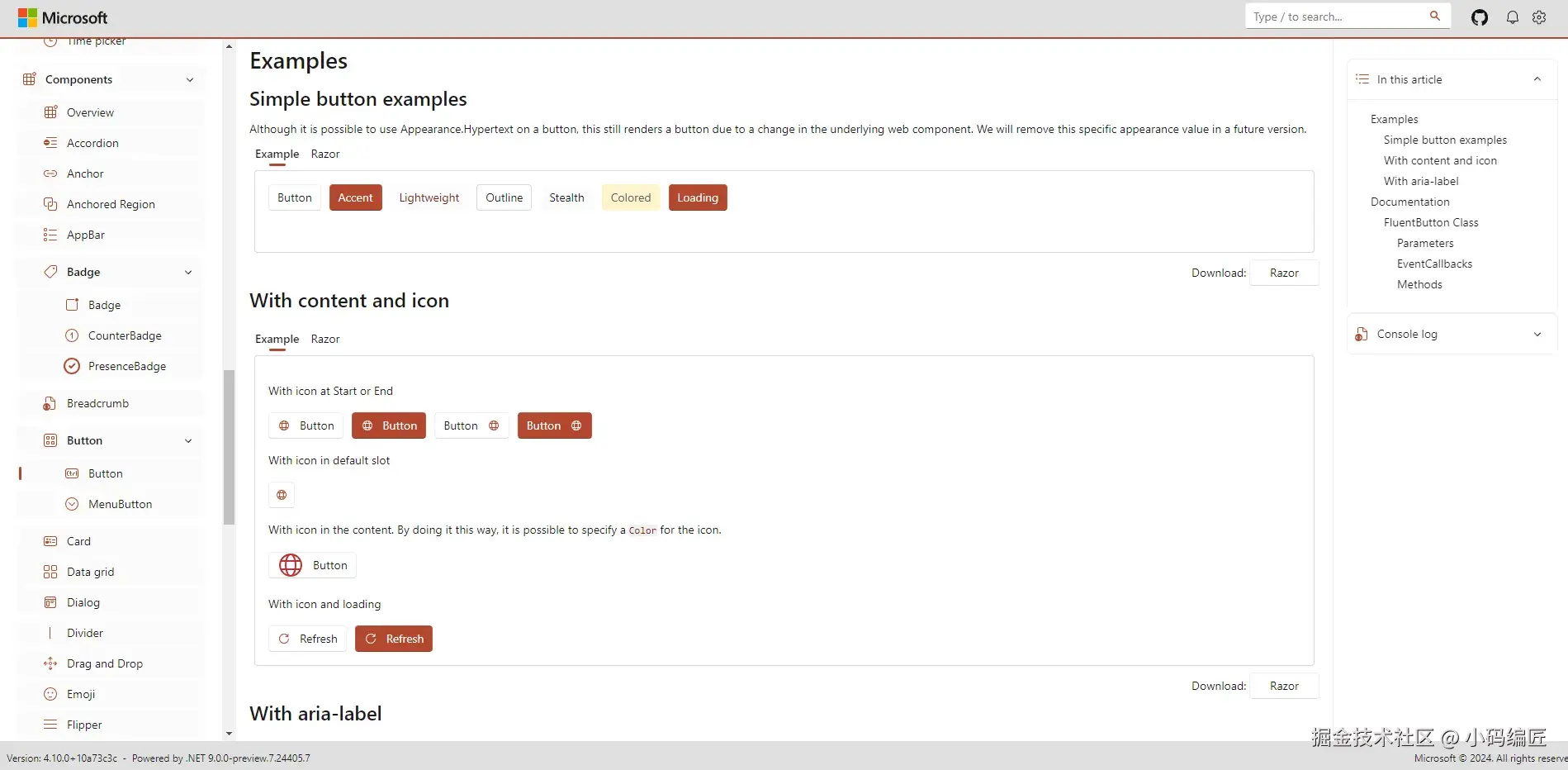Screen dimensions: 1568x770
Task: Click the Data grid icon
Action: coord(50,572)
